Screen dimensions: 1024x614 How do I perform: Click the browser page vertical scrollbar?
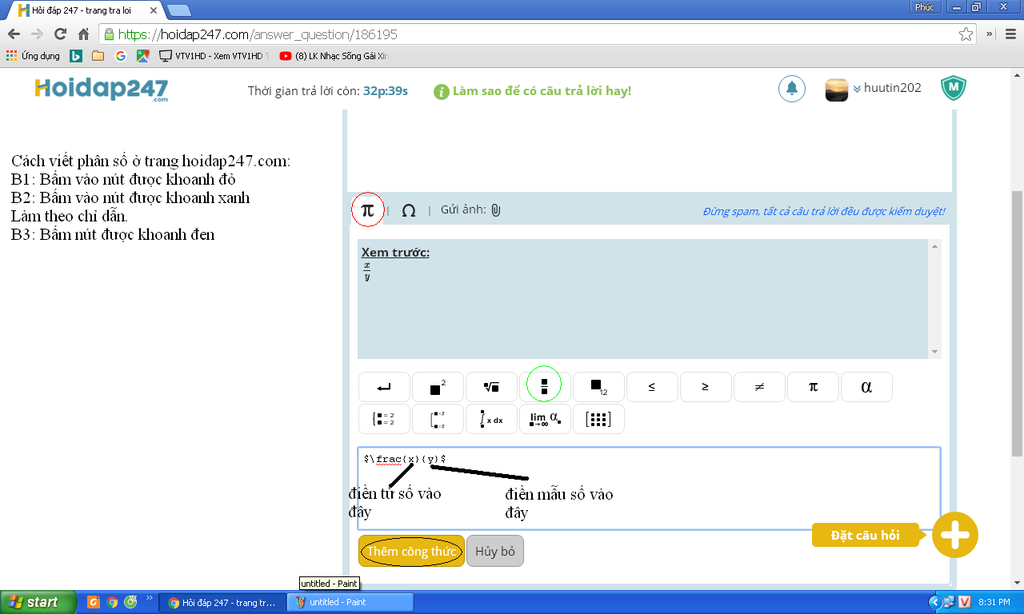pyautogui.click(x=1017, y=323)
